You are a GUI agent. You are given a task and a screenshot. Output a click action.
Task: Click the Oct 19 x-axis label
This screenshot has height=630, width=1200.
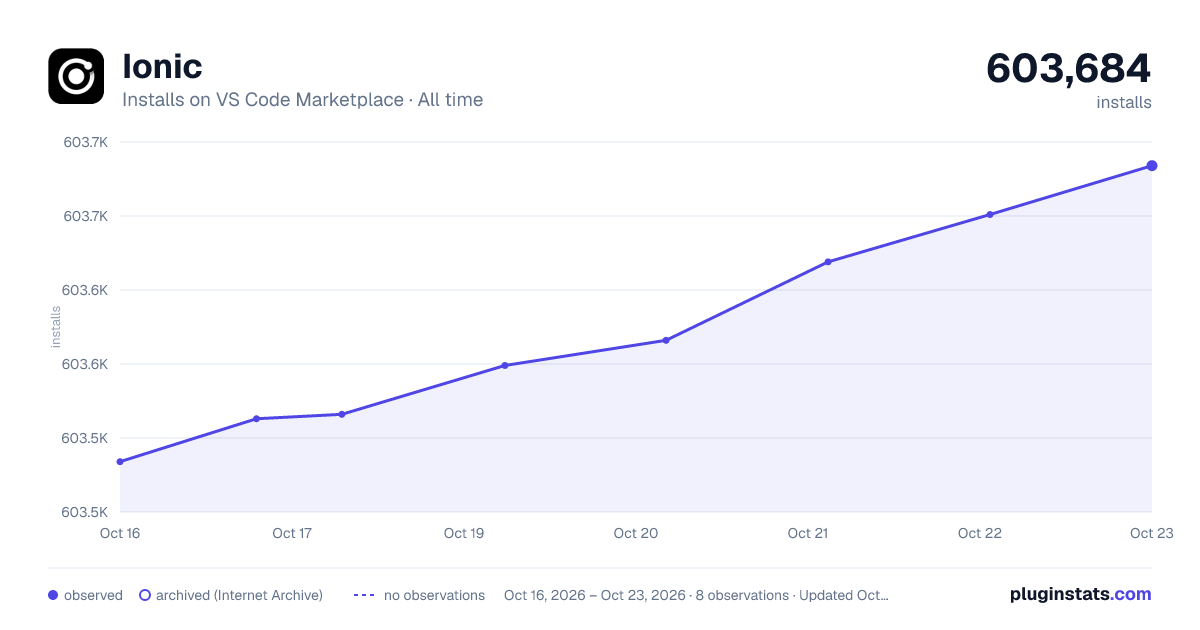click(464, 533)
